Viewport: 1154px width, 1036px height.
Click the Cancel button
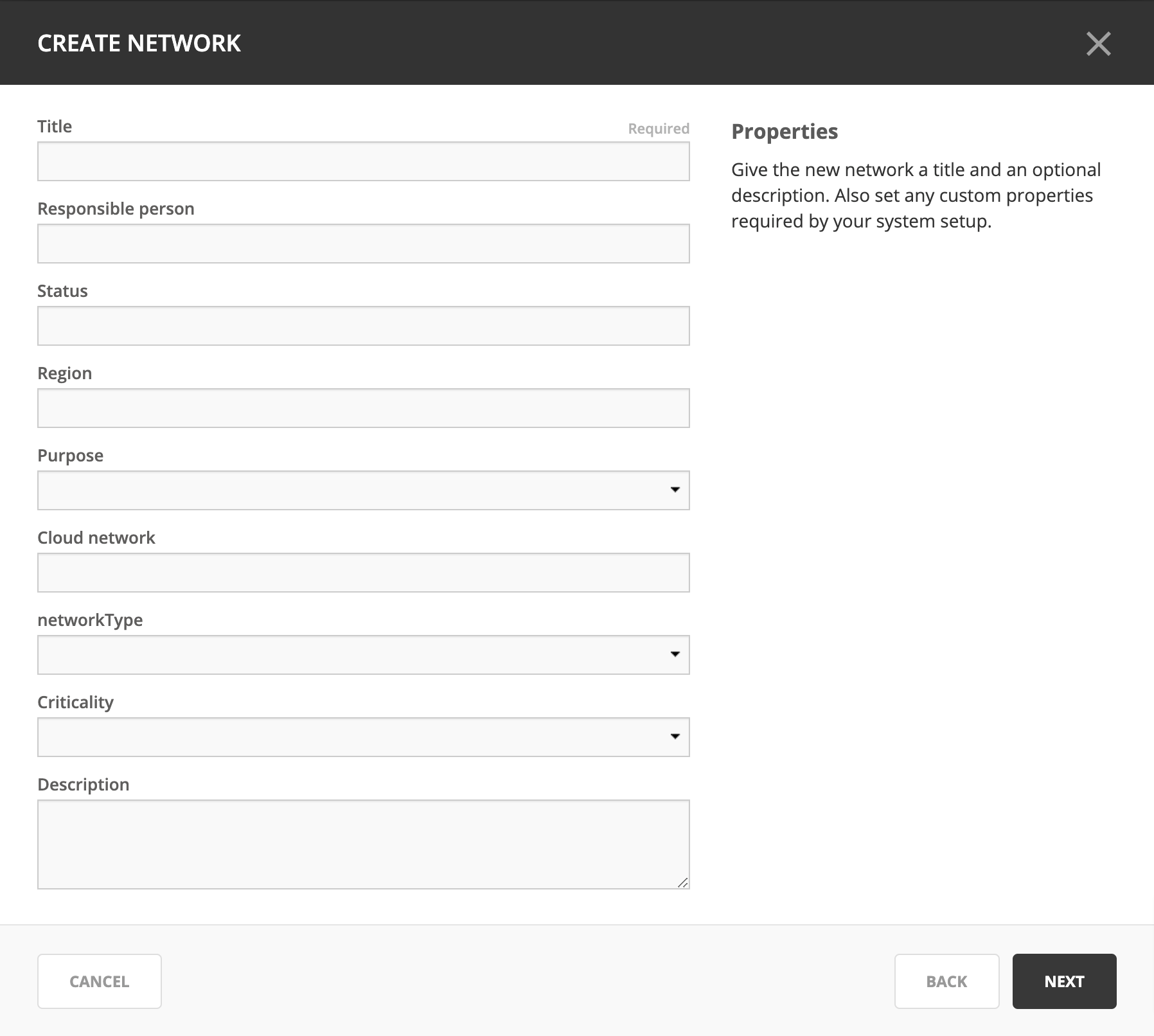[100, 981]
